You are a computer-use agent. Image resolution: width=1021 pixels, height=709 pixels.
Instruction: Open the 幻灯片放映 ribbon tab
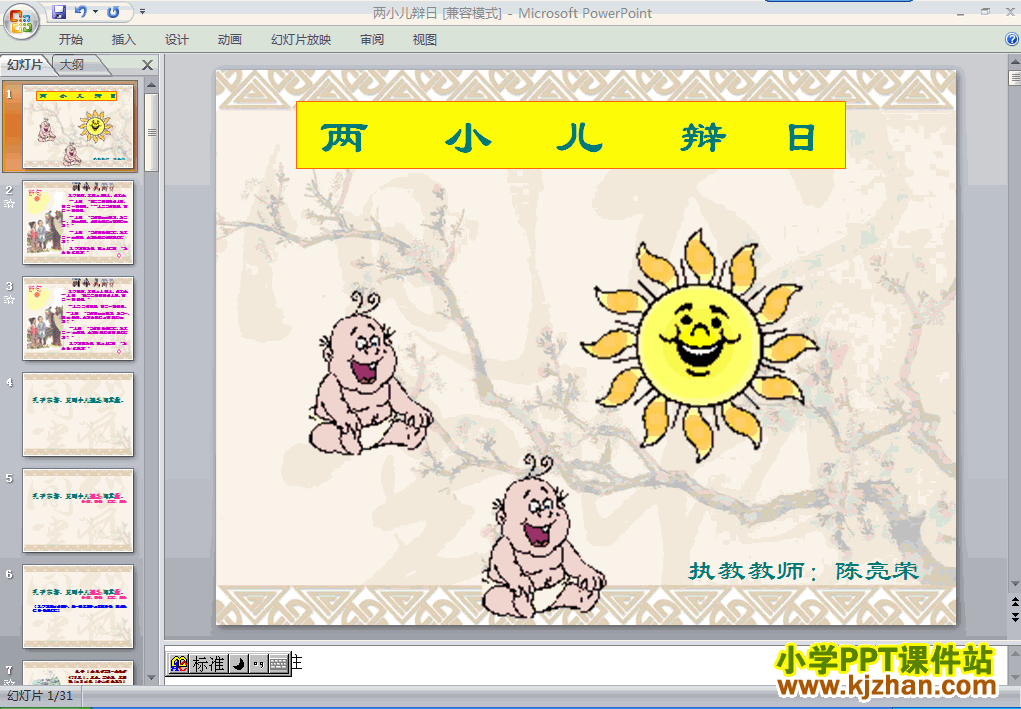point(301,40)
